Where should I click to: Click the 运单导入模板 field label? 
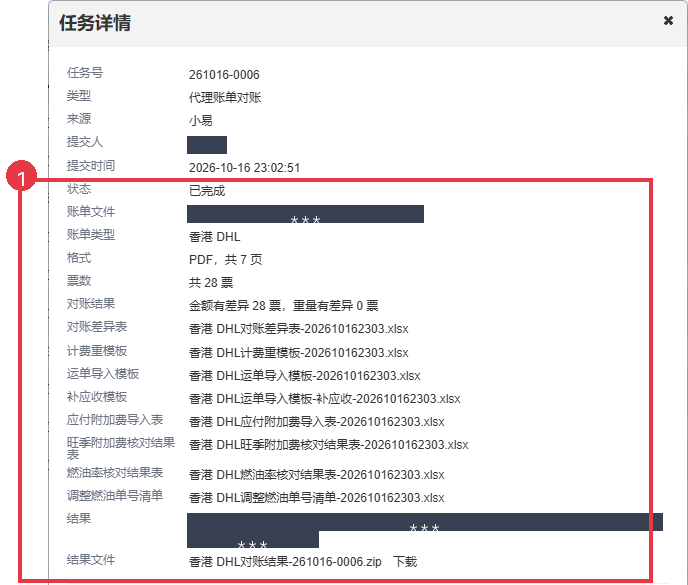(x=103, y=373)
